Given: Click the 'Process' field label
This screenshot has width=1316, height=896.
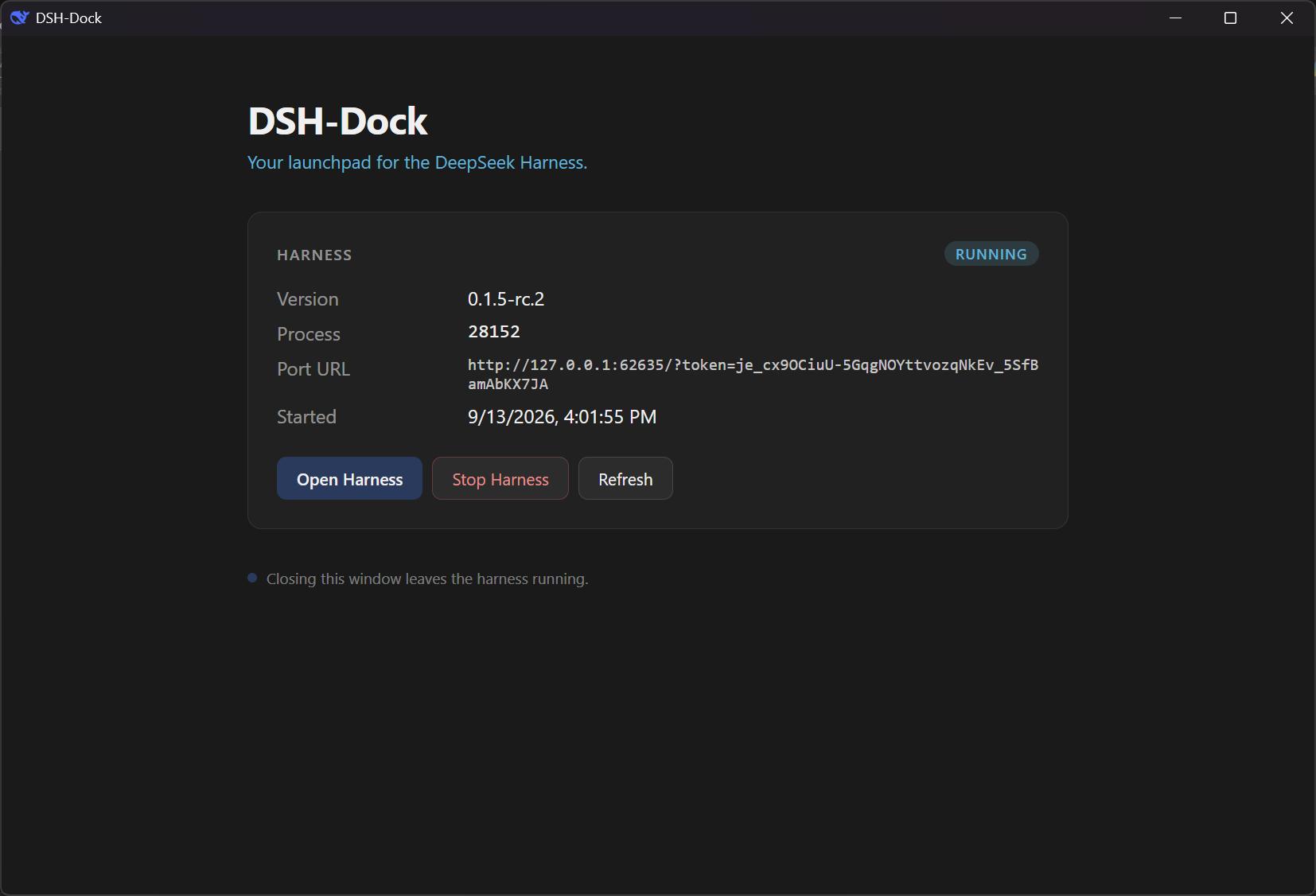Looking at the screenshot, I should click(x=309, y=334).
